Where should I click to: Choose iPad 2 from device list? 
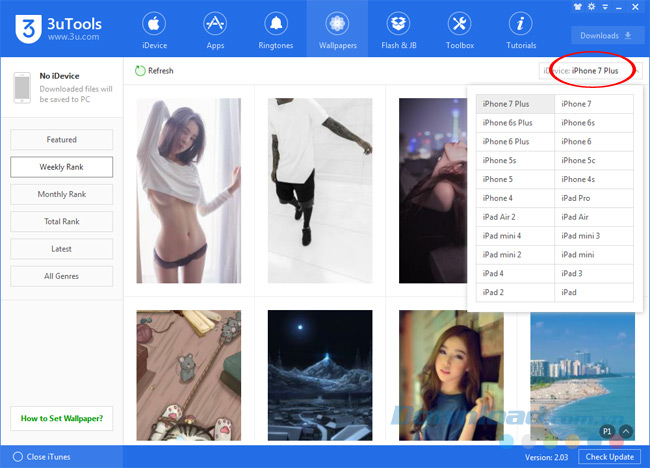515,292
